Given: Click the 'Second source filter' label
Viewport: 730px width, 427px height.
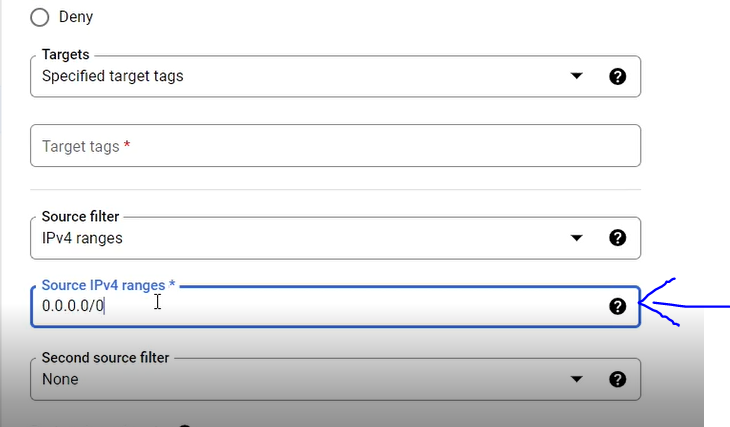Looking at the screenshot, I should pos(106,358).
